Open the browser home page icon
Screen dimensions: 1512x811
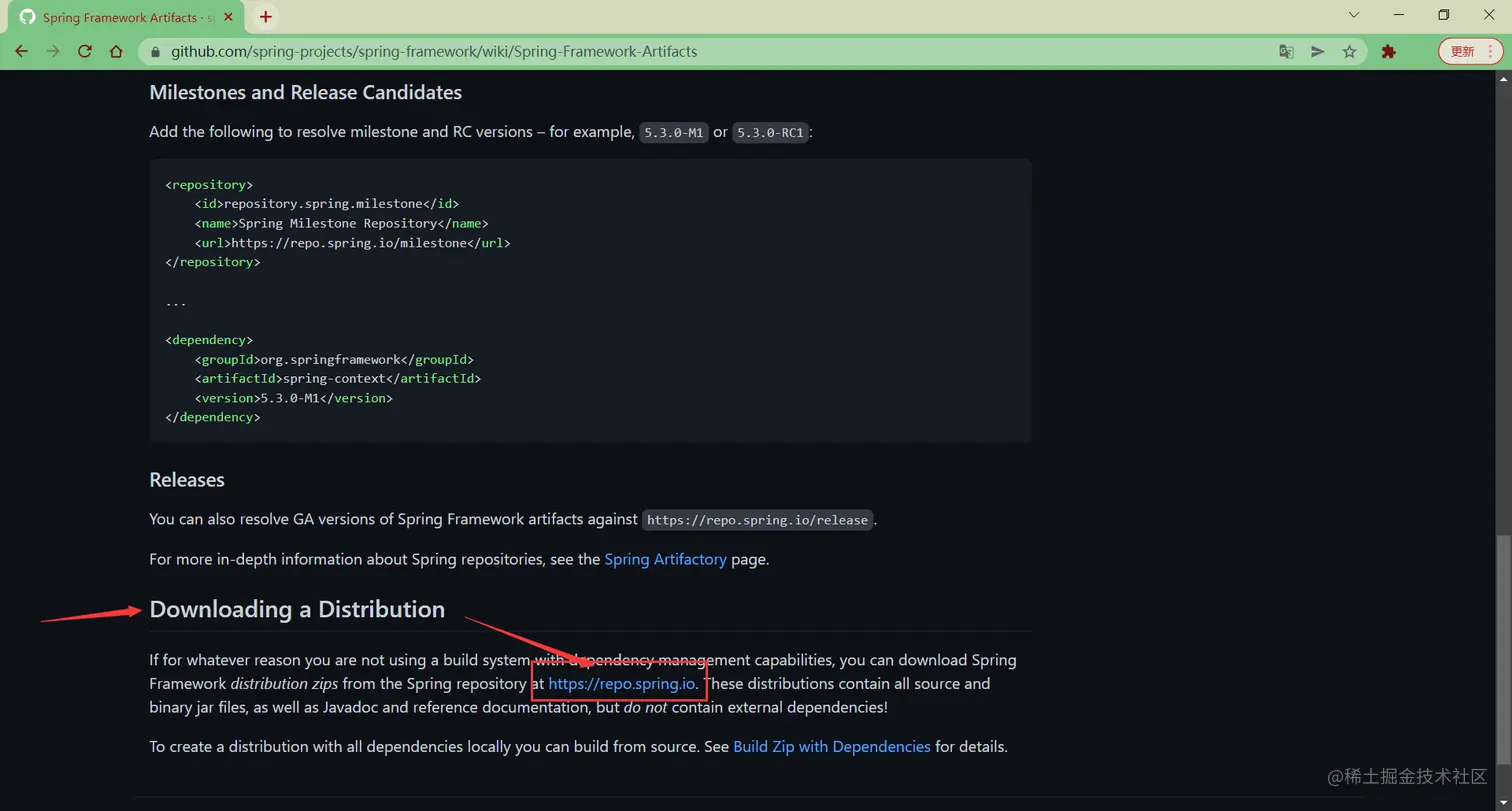[116, 51]
